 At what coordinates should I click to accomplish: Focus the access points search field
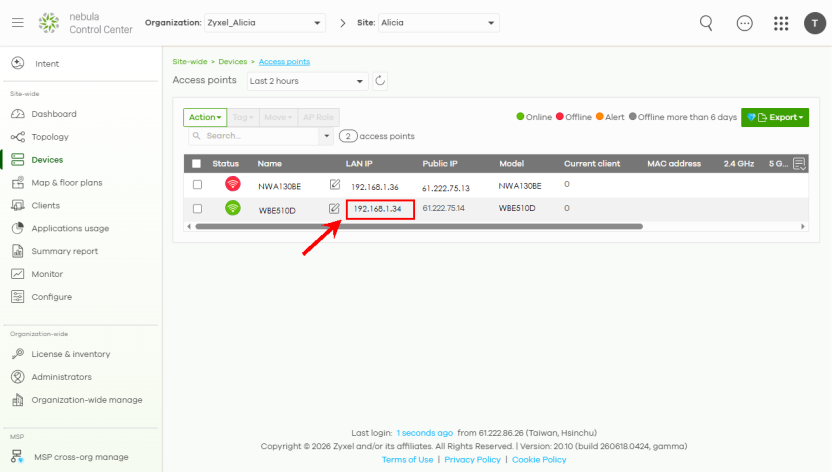[255, 136]
